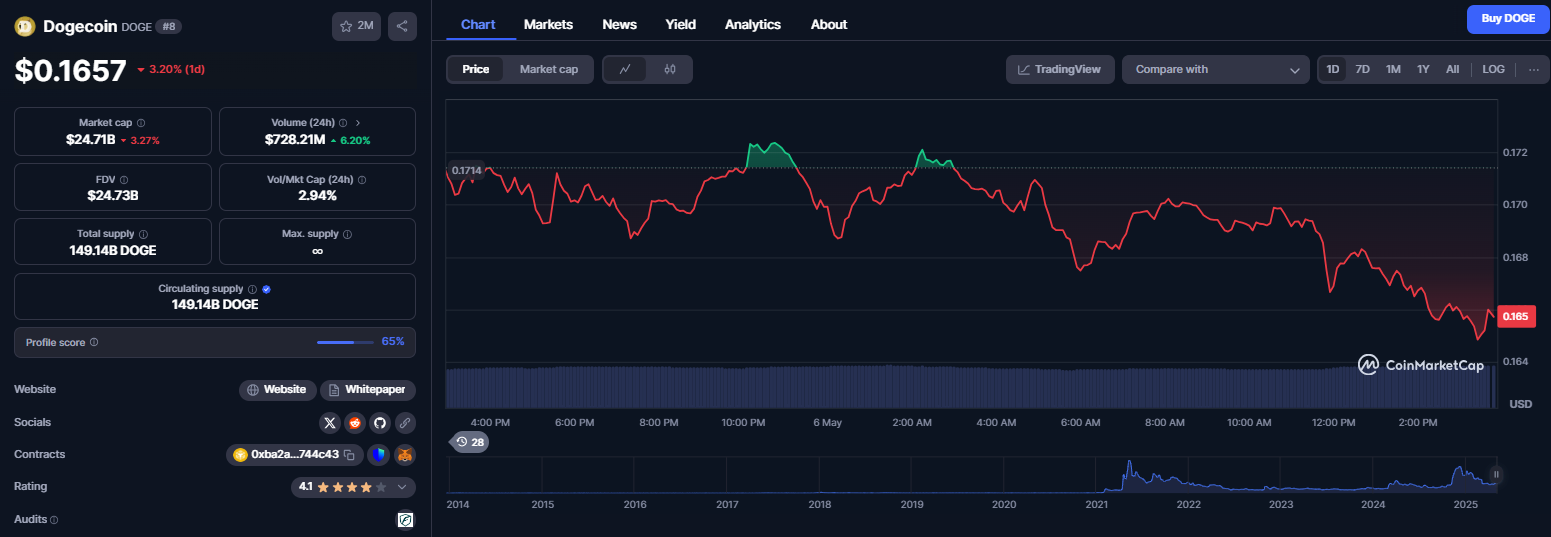1551x537 pixels.
Task: Click the $24.73B FDV value
Action: point(113,195)
